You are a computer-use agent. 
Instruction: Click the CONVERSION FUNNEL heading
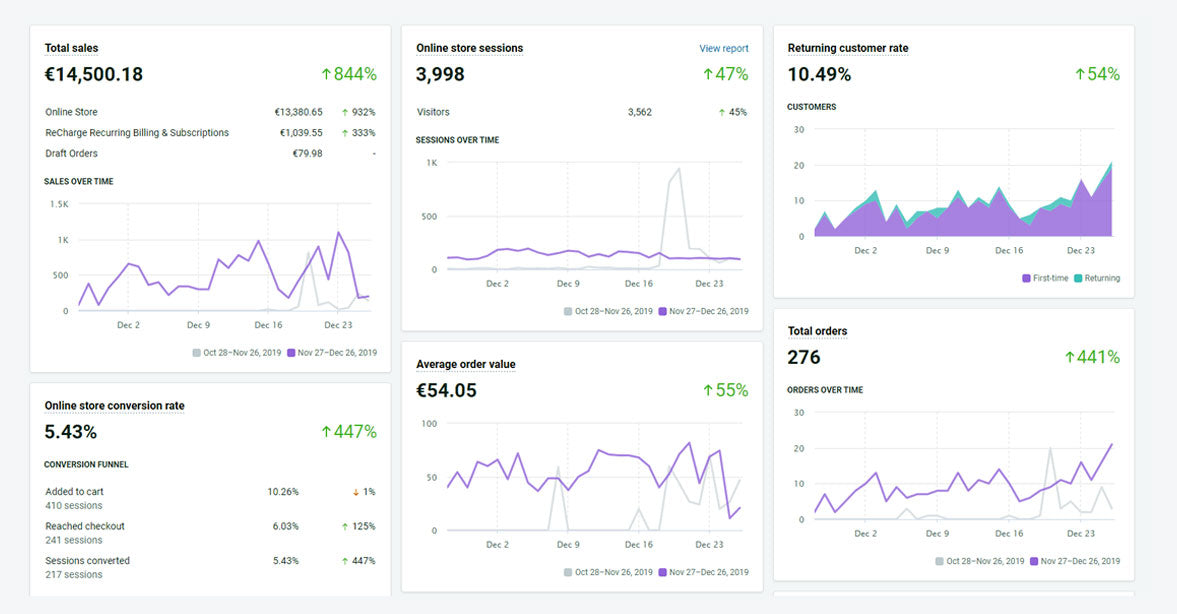click(x=86, y=465)
